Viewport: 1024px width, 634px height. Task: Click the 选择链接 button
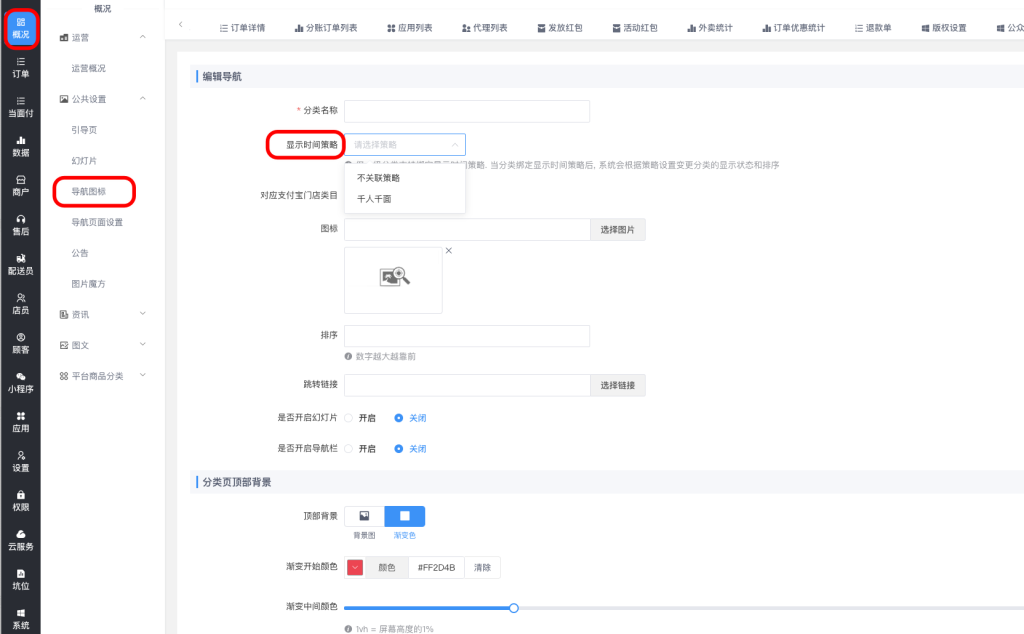[617, 385]
